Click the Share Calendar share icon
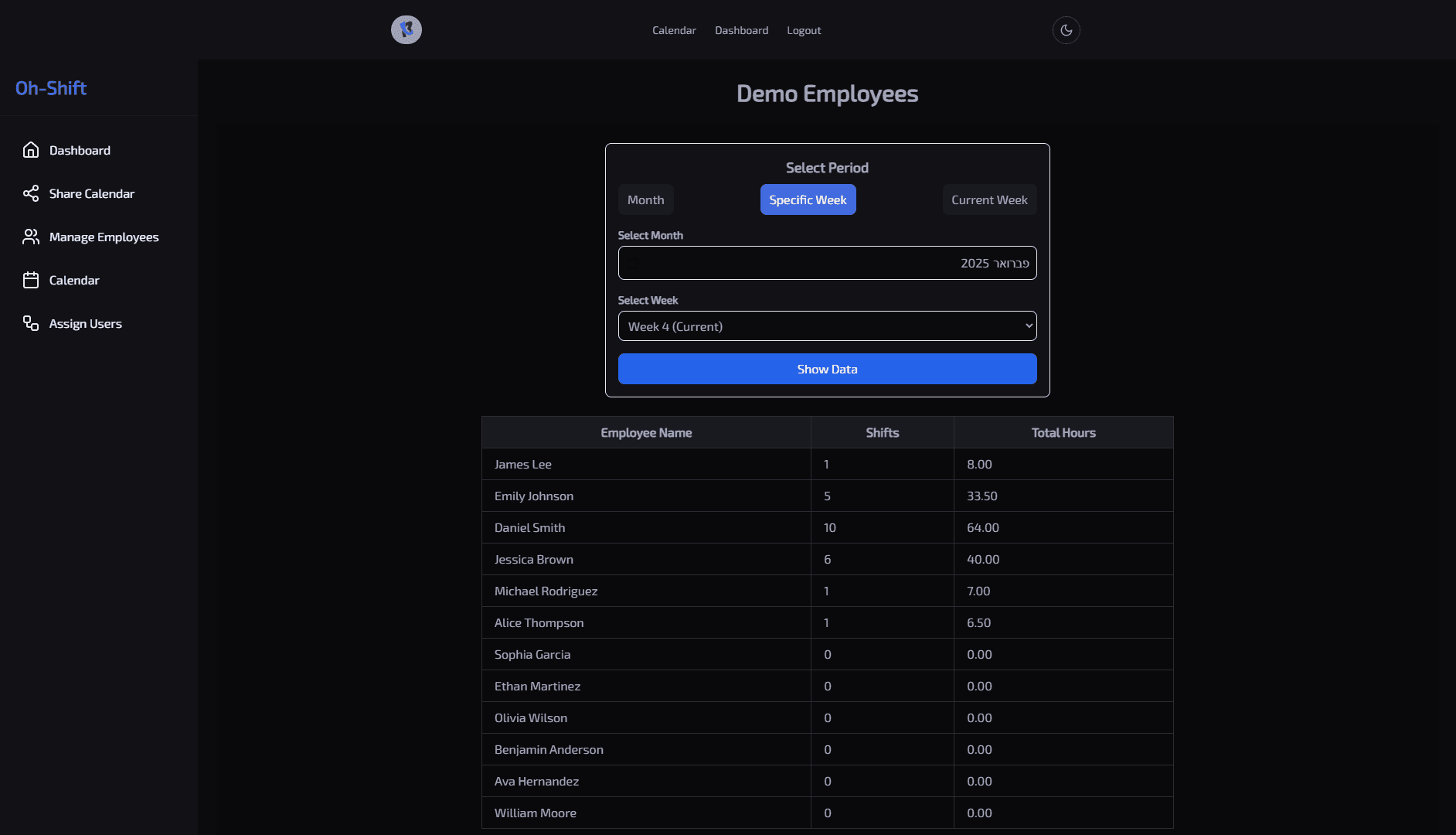Screen dimensions: 1456x835 (31, 193)
